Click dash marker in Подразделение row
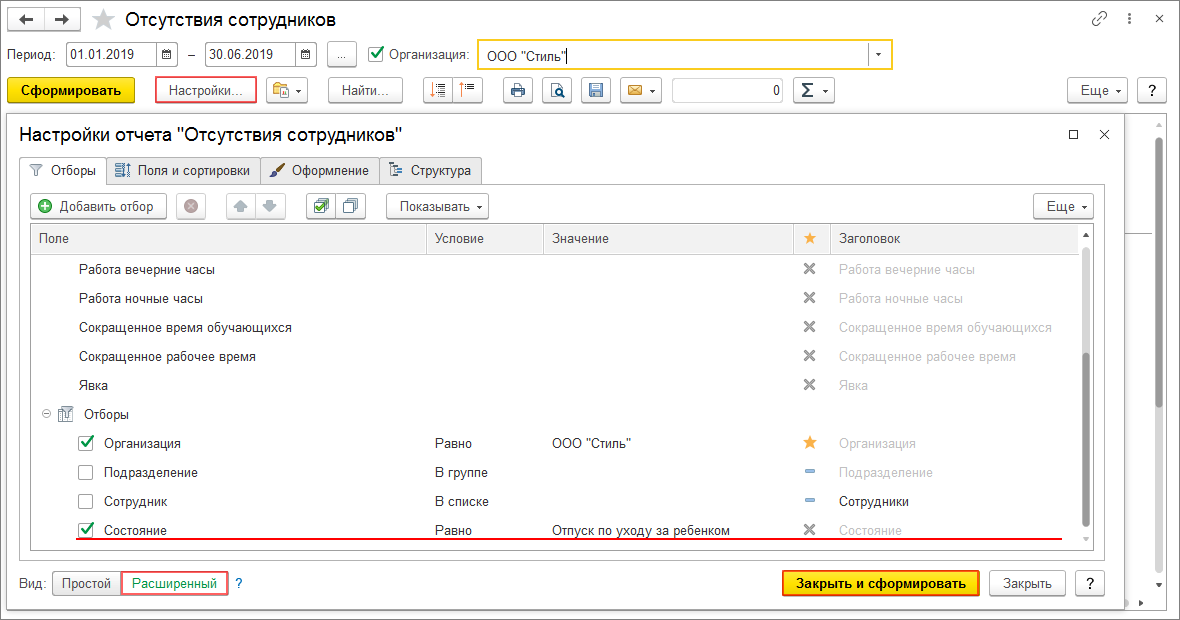Screen dimensions: 1180x620 (810, 472)
